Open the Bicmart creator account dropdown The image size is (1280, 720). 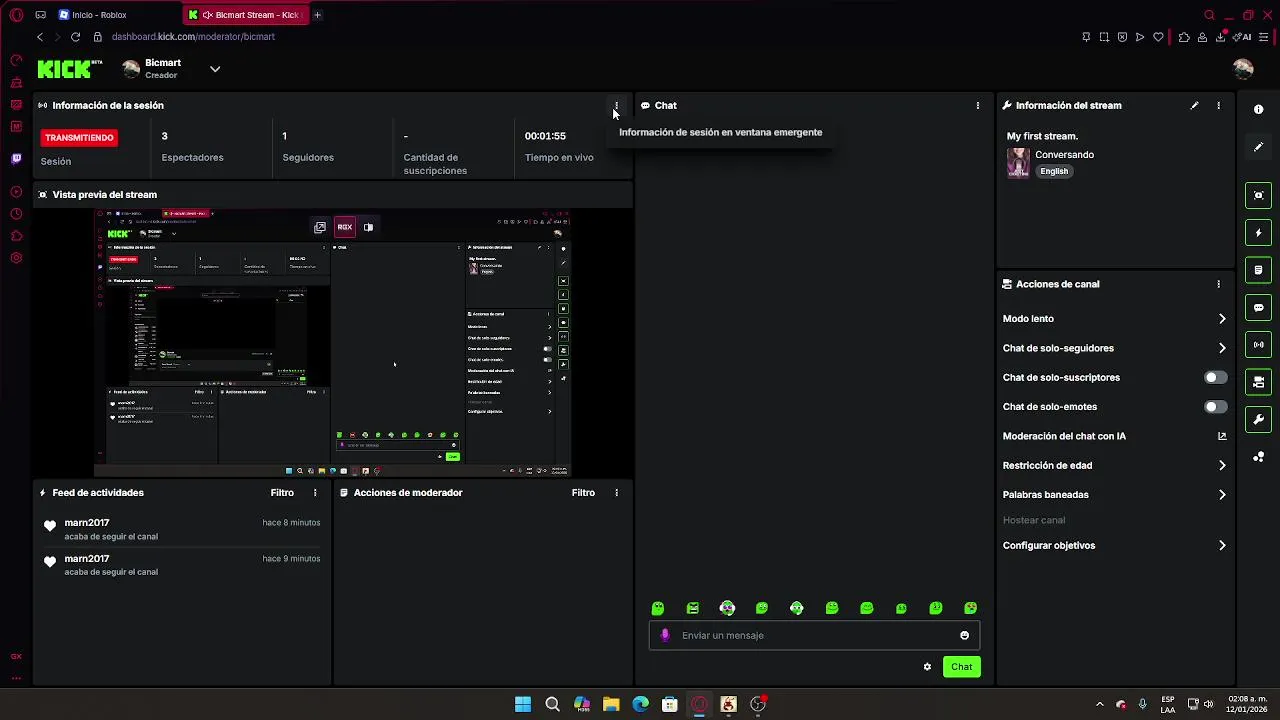click(215, 69)
